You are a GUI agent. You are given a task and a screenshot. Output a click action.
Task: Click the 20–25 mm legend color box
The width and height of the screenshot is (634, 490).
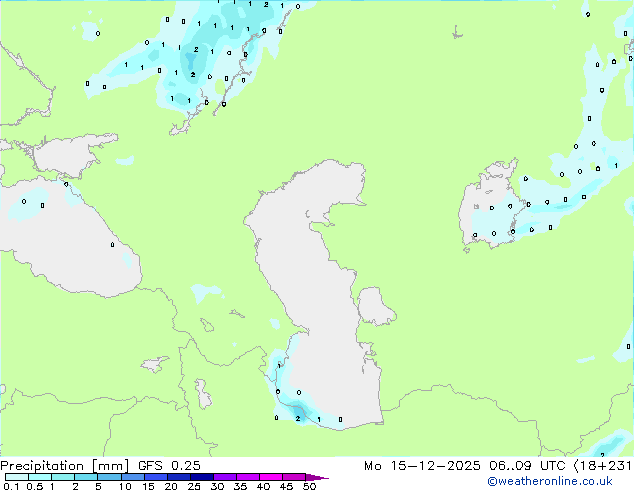coord(178,477)
